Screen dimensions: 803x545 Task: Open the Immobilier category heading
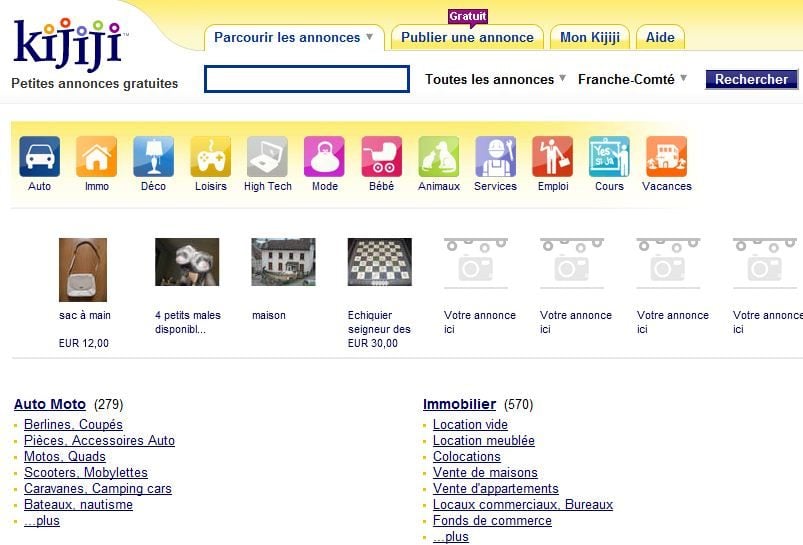(459, 404)
